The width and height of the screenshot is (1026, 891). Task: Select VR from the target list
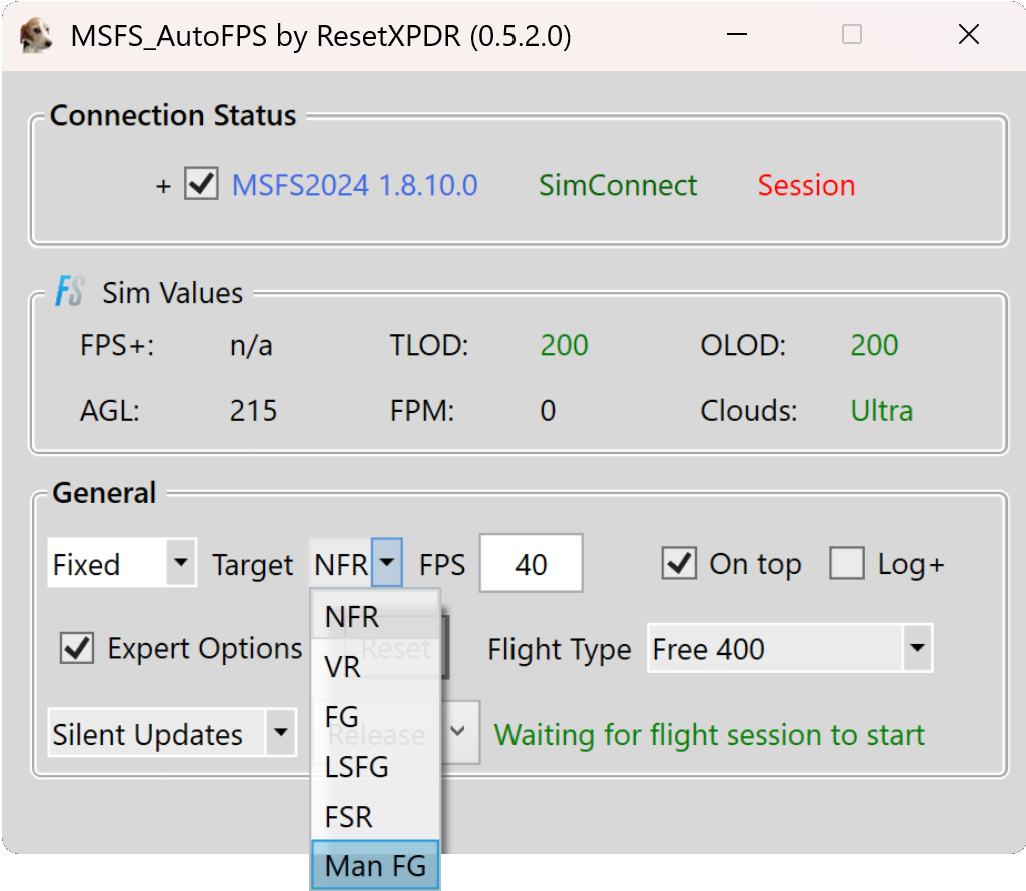tap(375, 667)
